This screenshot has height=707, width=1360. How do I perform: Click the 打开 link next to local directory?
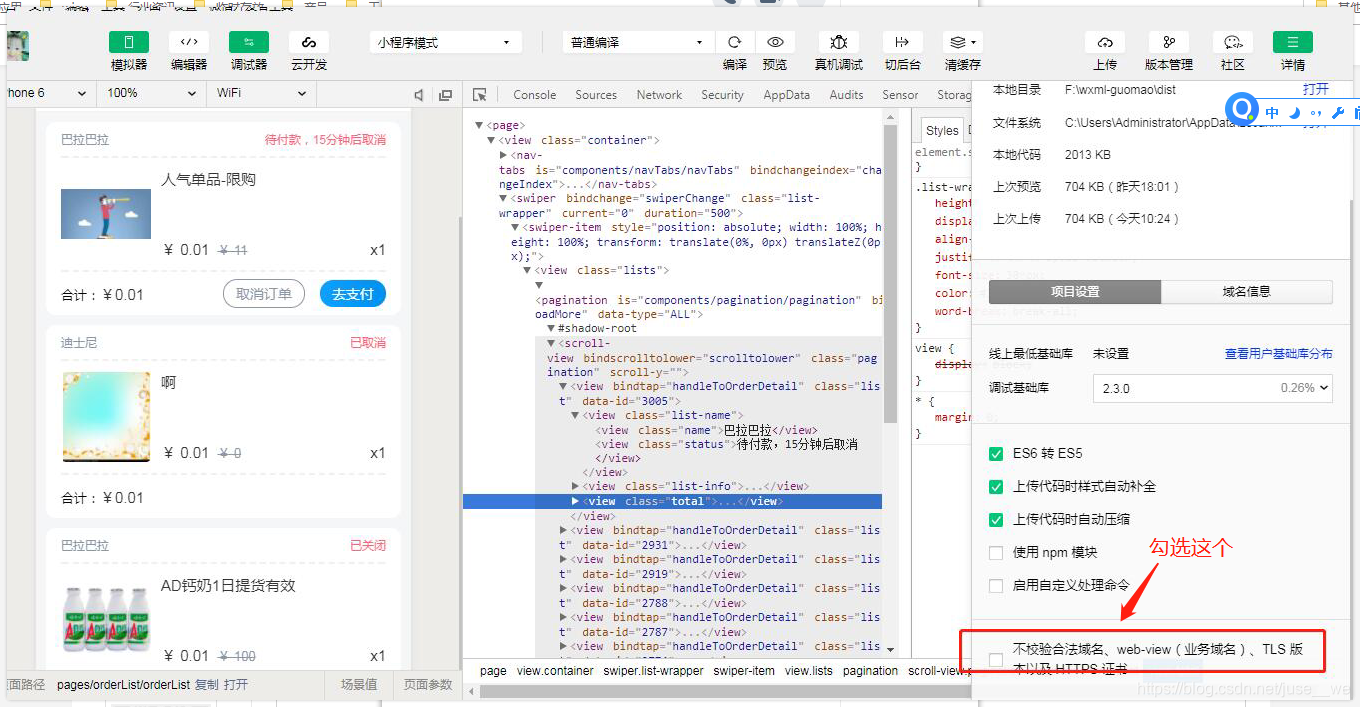[1316, 90]
